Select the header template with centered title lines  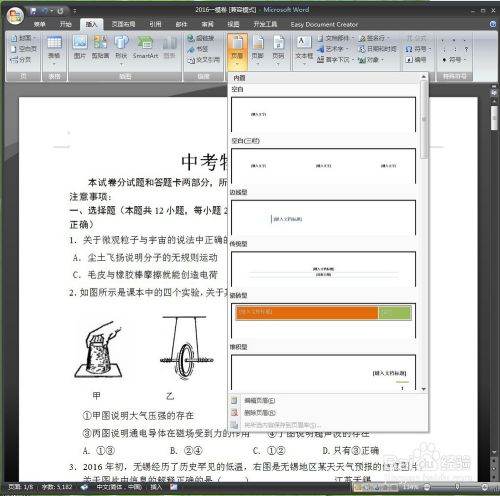point(323,269)
